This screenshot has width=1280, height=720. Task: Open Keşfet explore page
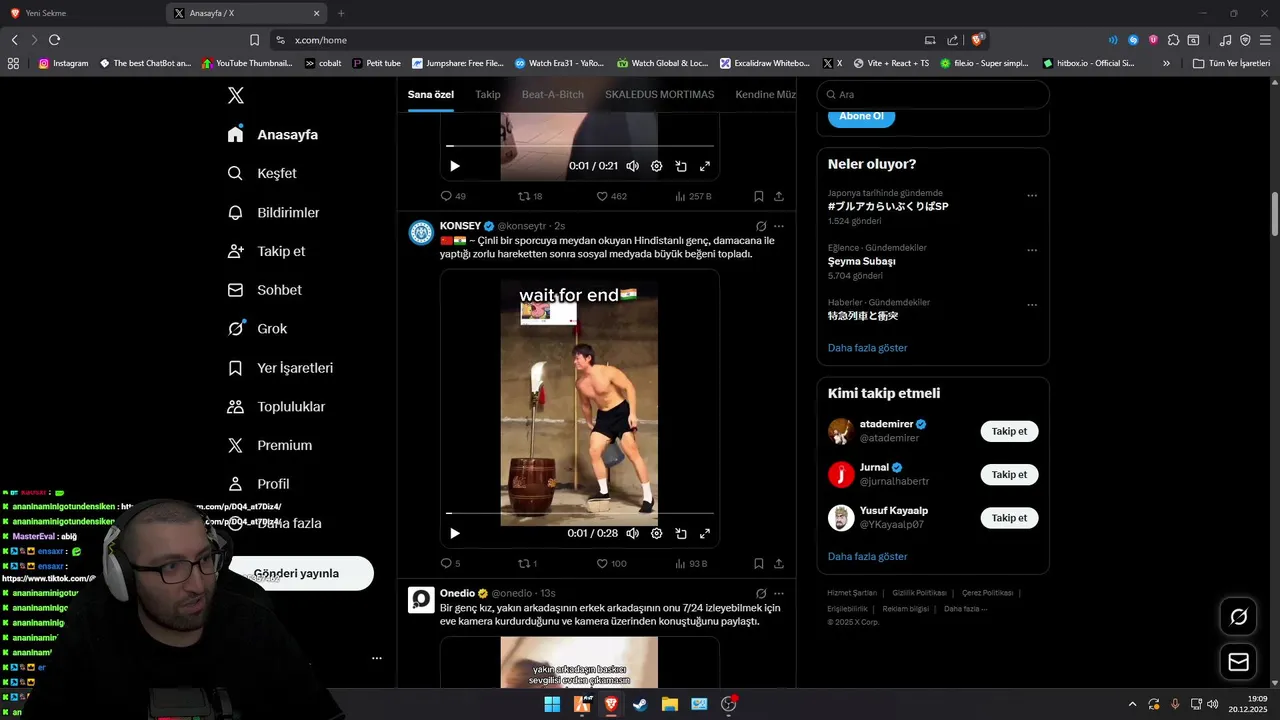click(x=262, y=173)
